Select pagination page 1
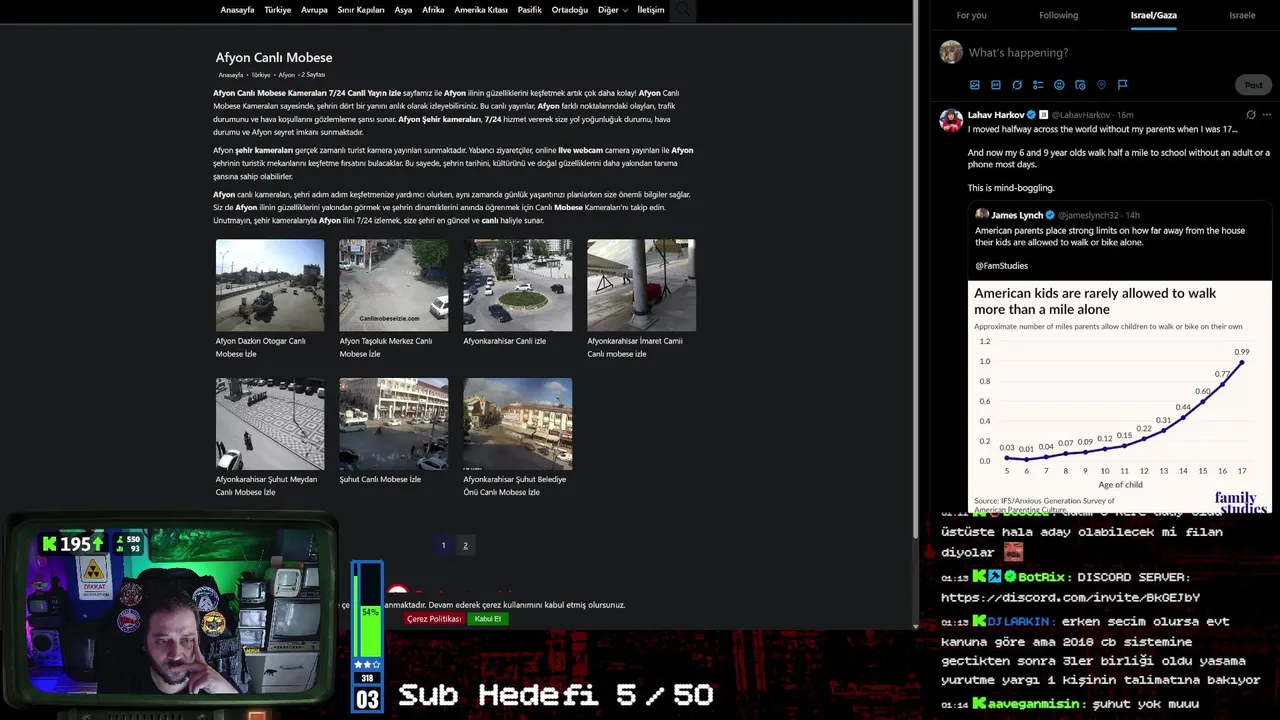Viewport: 1280px width, 720px height. (443, 545)
